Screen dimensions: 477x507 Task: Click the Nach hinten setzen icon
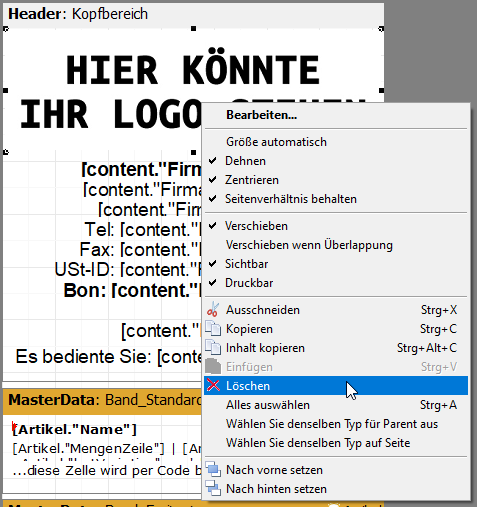213,489
